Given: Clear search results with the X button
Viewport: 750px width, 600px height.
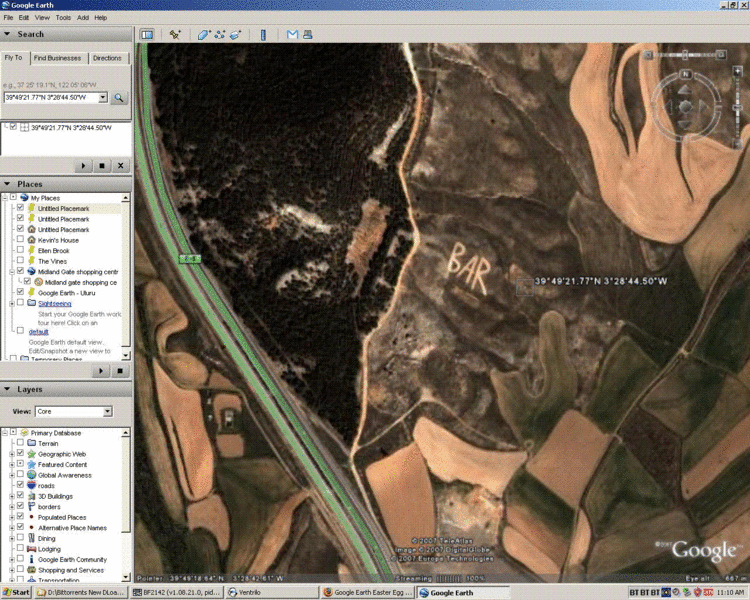Looking at the screenshot, I should coord(121,166).
